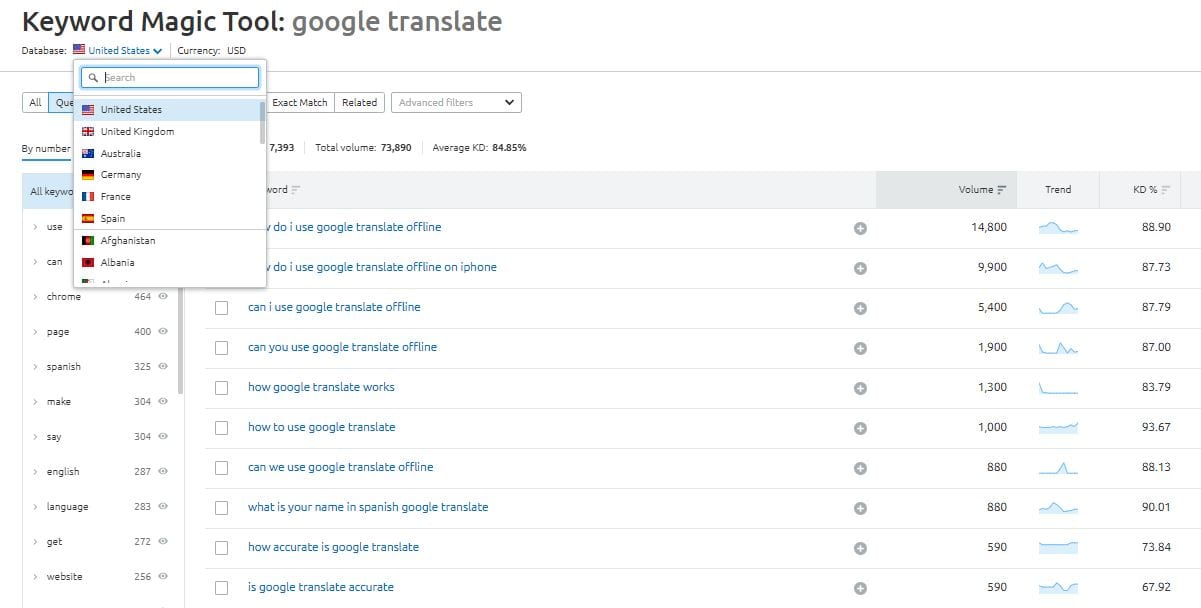1201x608 pixels.
Task: Open 'how google translate works' keyword link
Action: 321,387
